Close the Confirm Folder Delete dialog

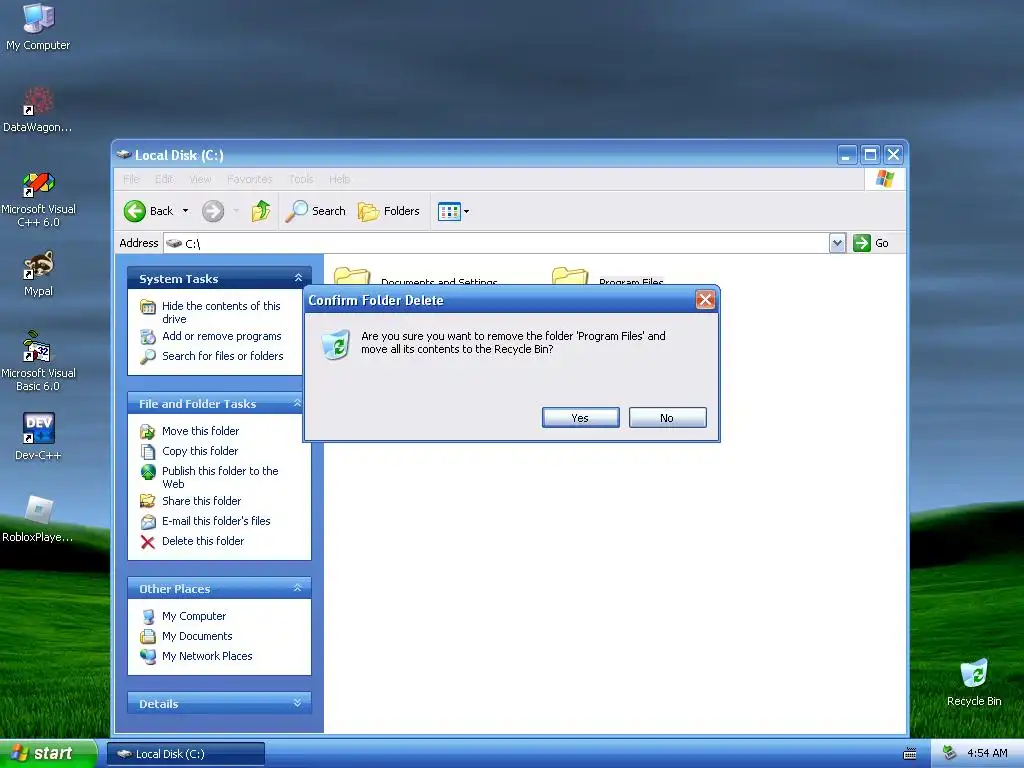click(x=705, y=300)
